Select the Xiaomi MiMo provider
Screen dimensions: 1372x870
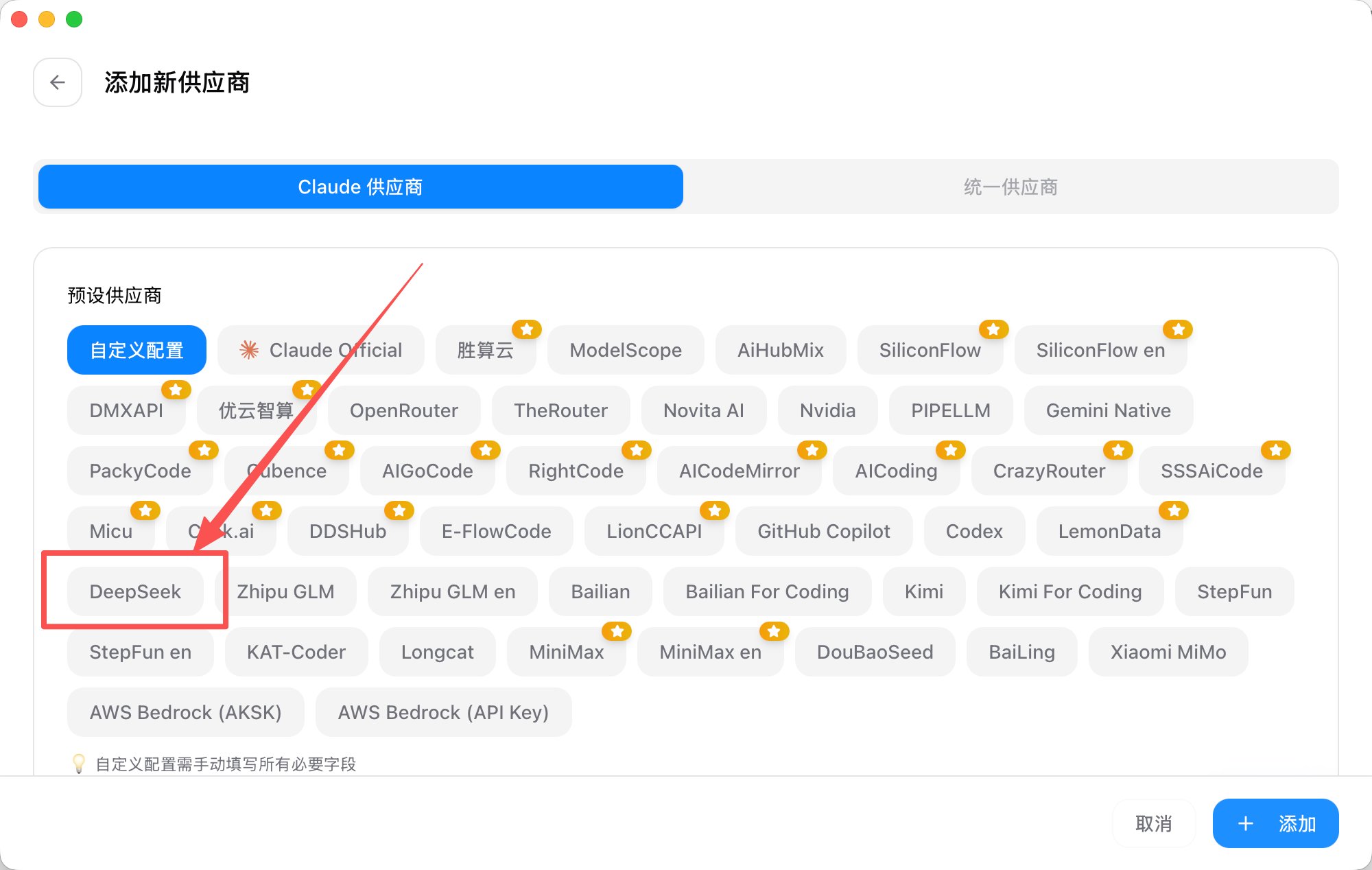pos(1168,652)
